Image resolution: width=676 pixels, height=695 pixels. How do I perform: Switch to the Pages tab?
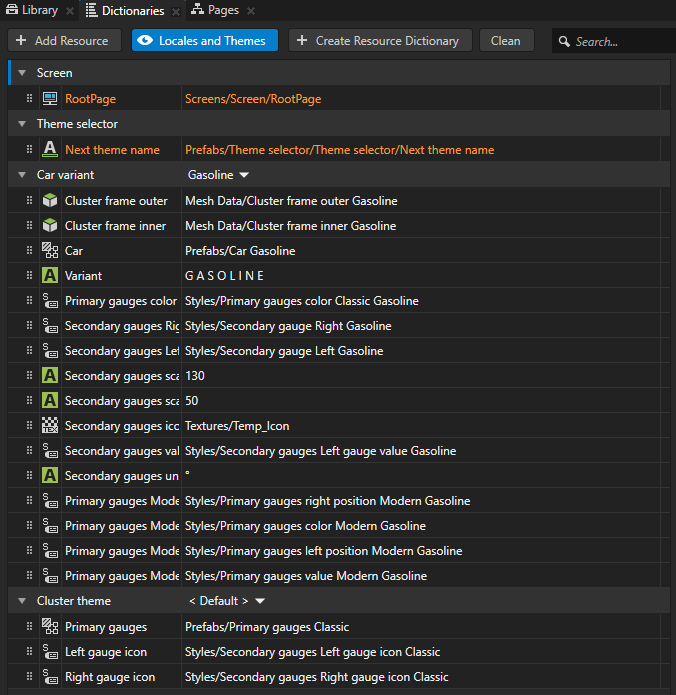[216, 10]
